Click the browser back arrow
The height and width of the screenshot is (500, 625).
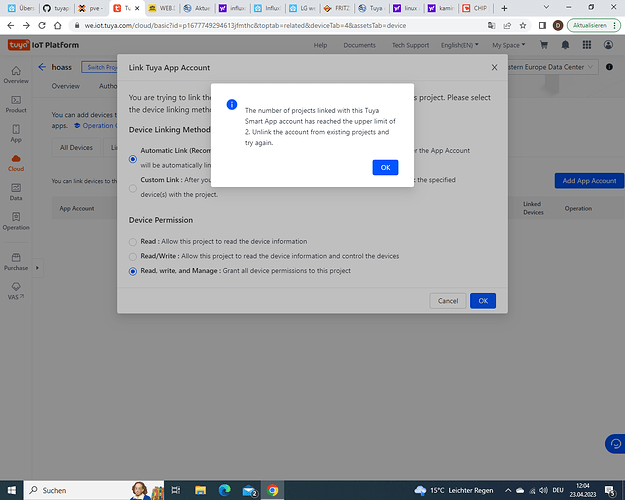click(11, 26)
